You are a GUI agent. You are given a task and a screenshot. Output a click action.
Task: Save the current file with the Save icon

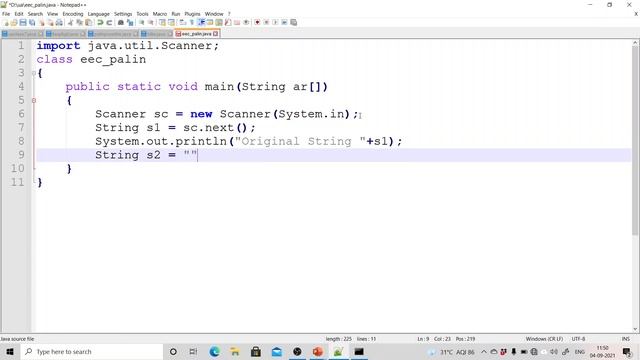(23, 22)
